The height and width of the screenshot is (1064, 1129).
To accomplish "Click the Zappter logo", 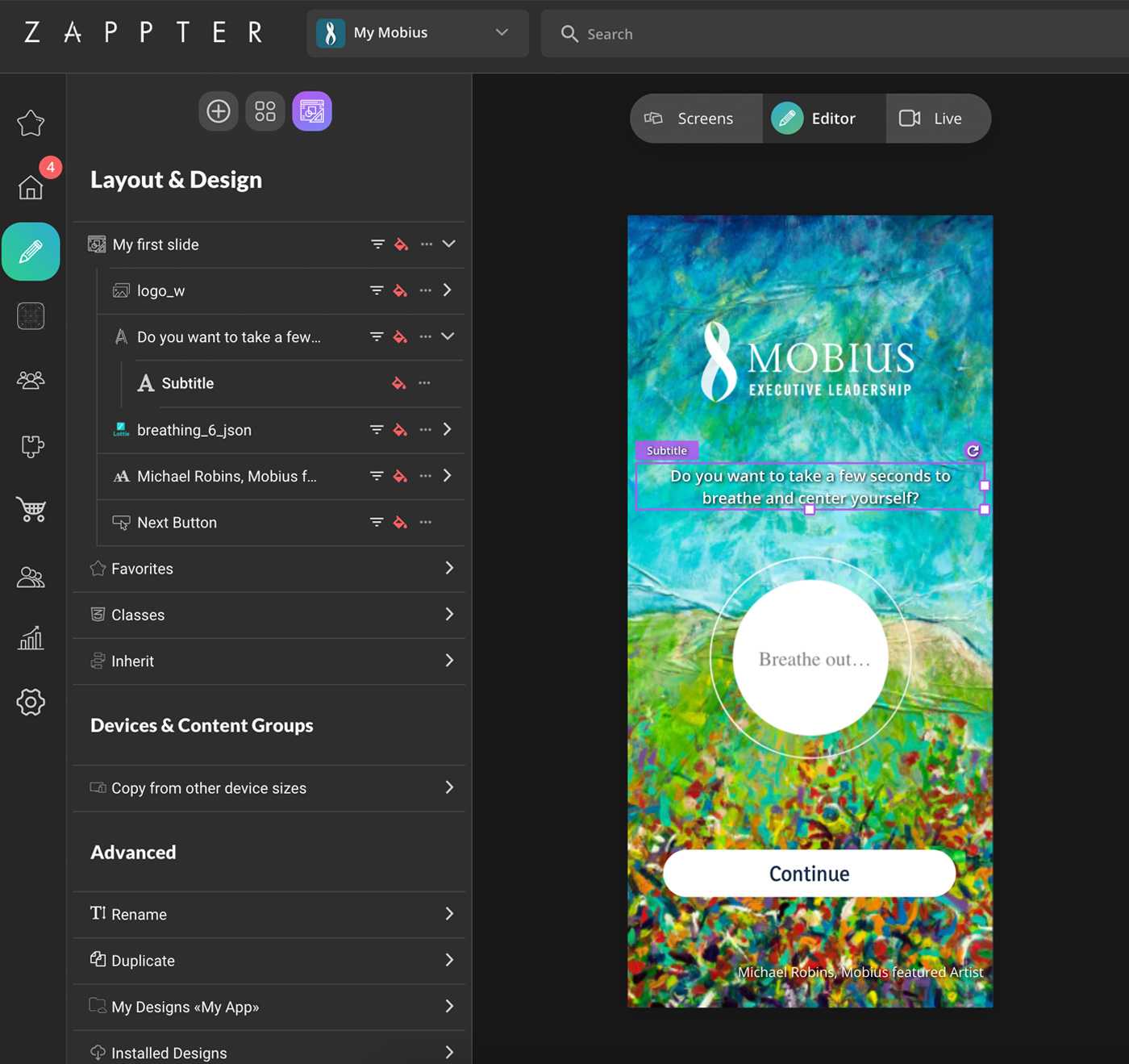I will (144, 32).
